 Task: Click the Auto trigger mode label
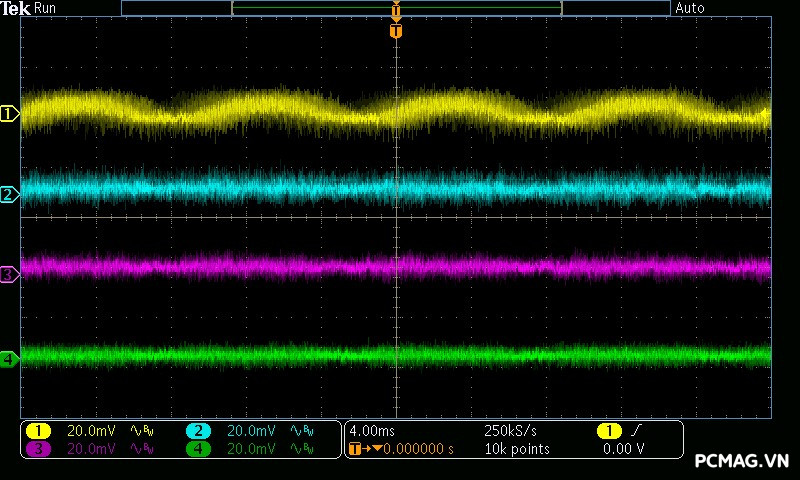[690, 8]
